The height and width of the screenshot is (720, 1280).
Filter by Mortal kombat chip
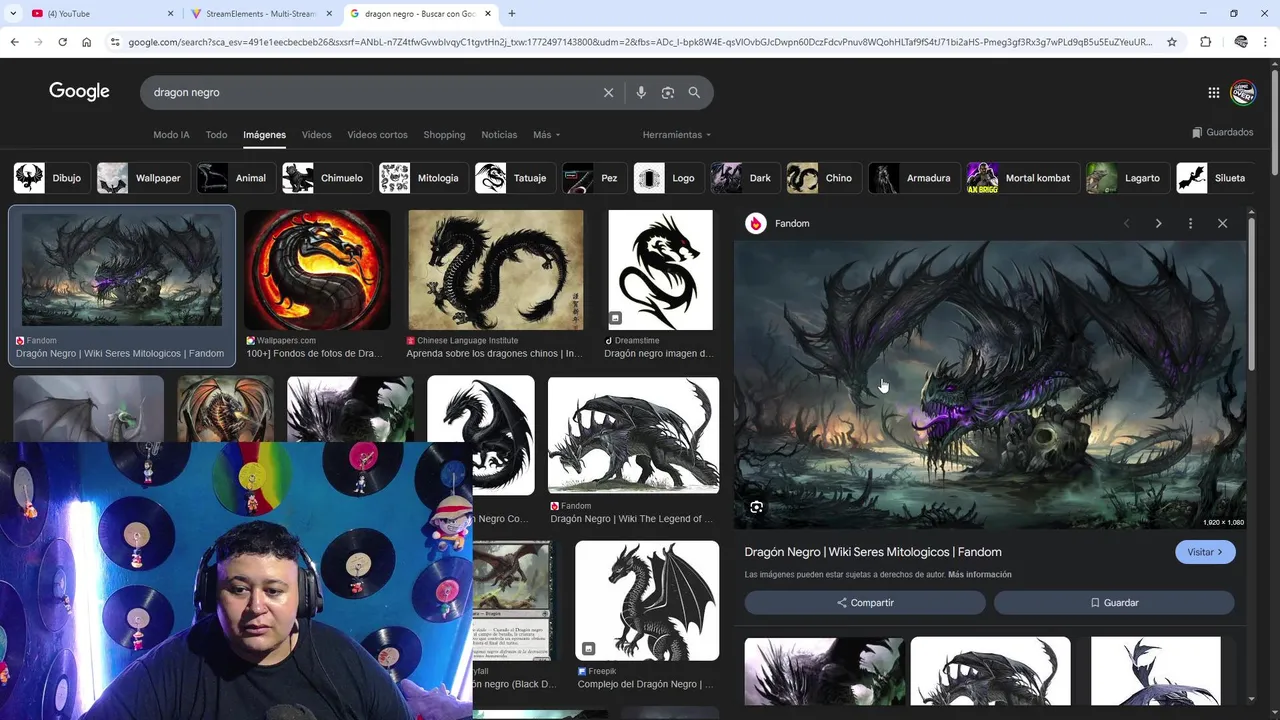pyautogui.click(x=1022, y=178)
